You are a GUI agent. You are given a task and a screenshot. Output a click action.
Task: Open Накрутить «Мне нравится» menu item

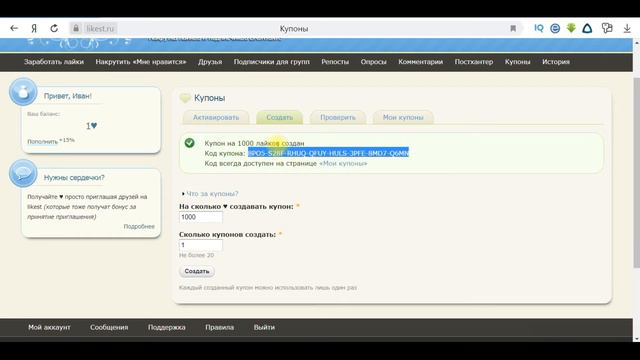(141, 62)
